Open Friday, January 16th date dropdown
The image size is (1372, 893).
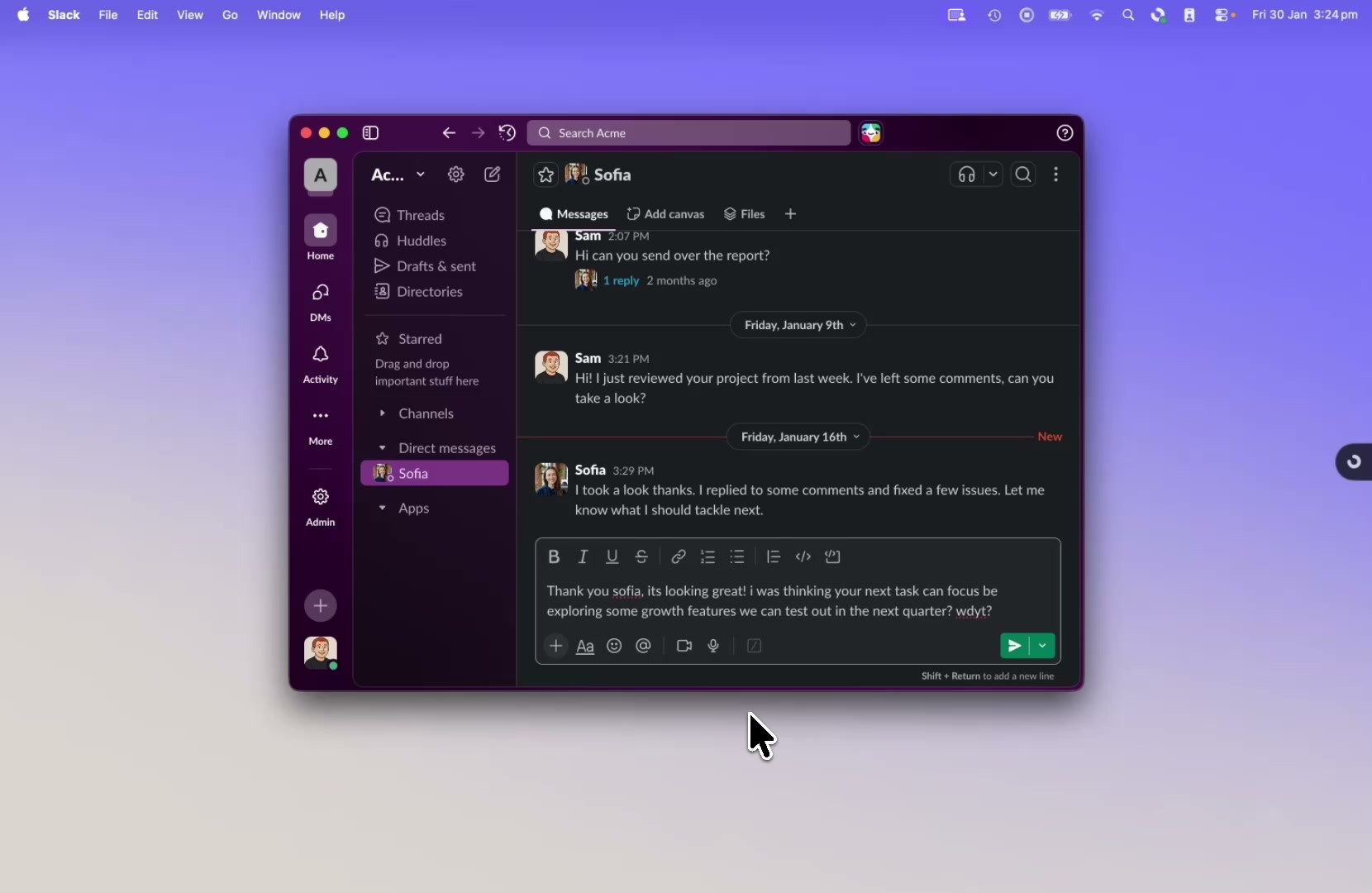click(799, 437)
